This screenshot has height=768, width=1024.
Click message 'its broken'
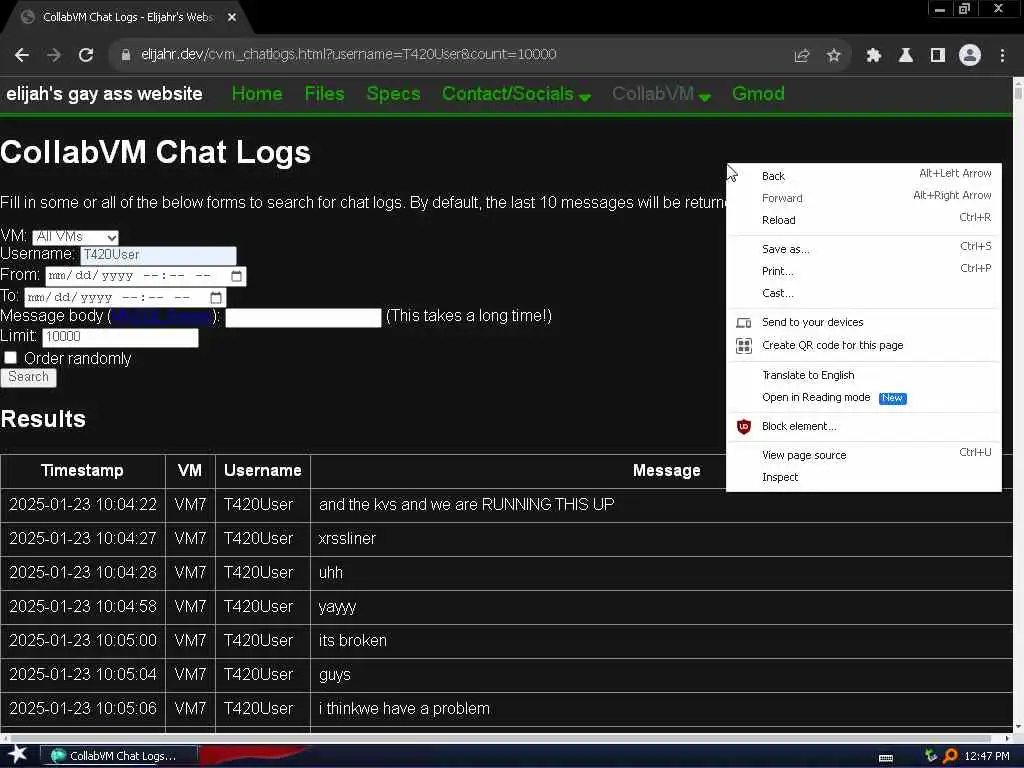click(x=353, y=641)
